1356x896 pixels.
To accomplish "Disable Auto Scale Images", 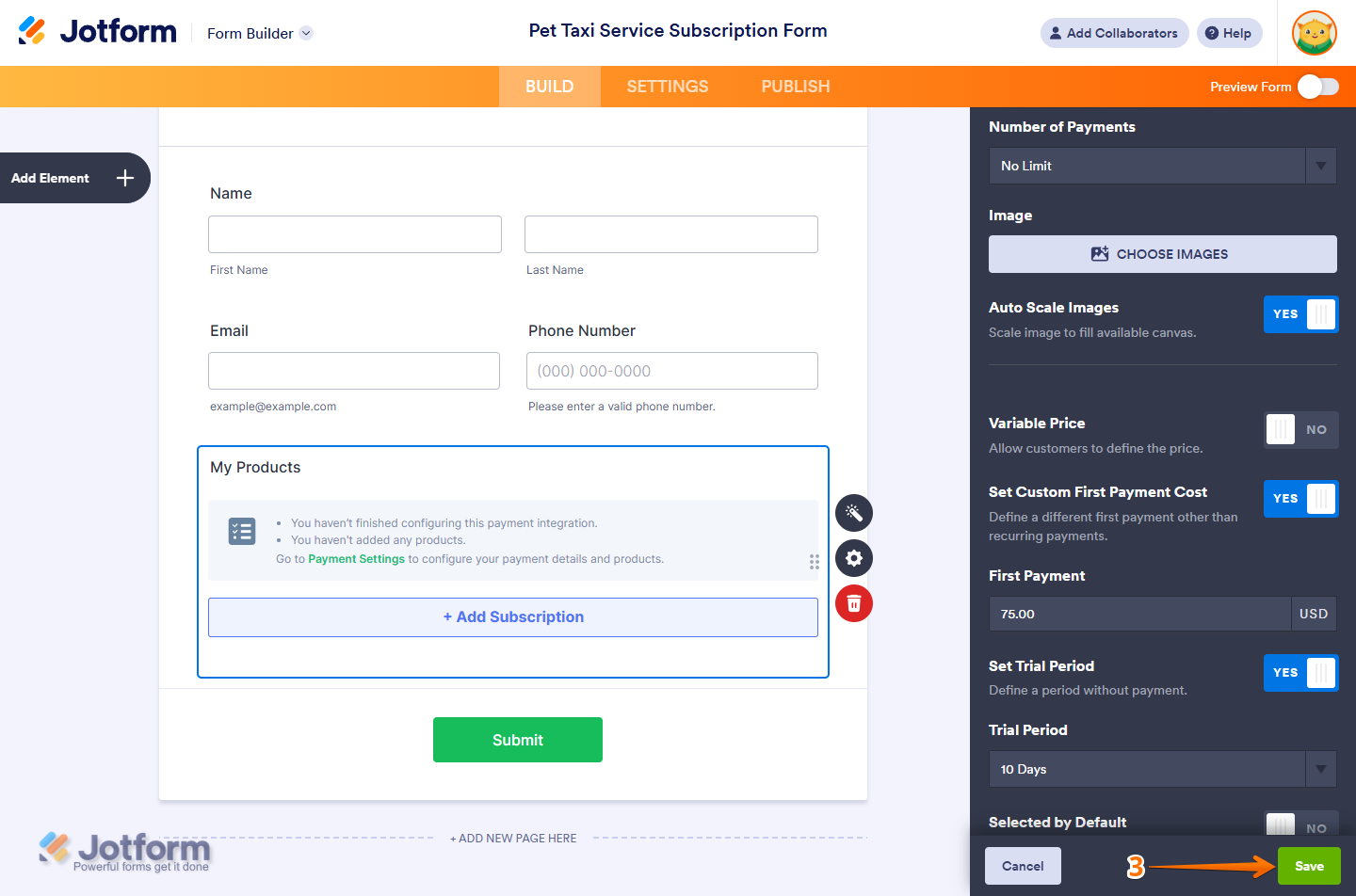I will click(x=1300, y=314).
